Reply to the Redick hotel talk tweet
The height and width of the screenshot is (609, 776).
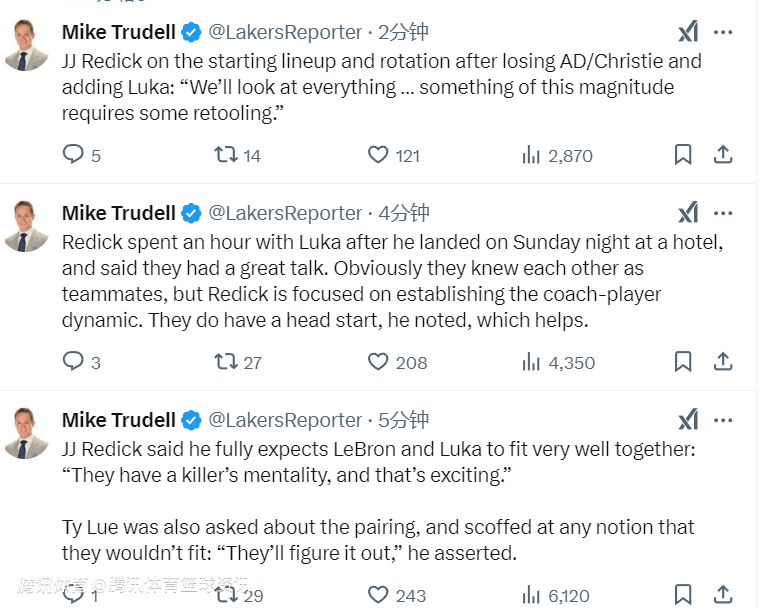pos(73,361)
